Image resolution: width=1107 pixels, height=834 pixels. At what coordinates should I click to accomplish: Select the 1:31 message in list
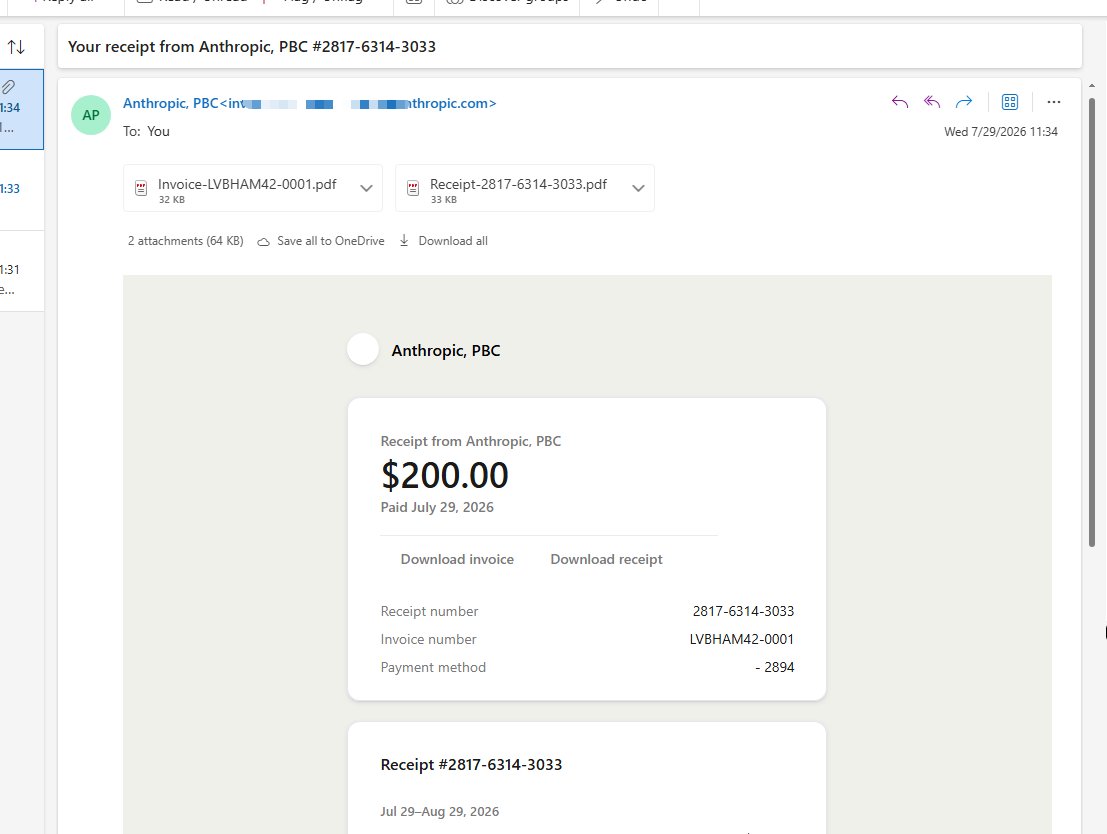pos(21,271)
